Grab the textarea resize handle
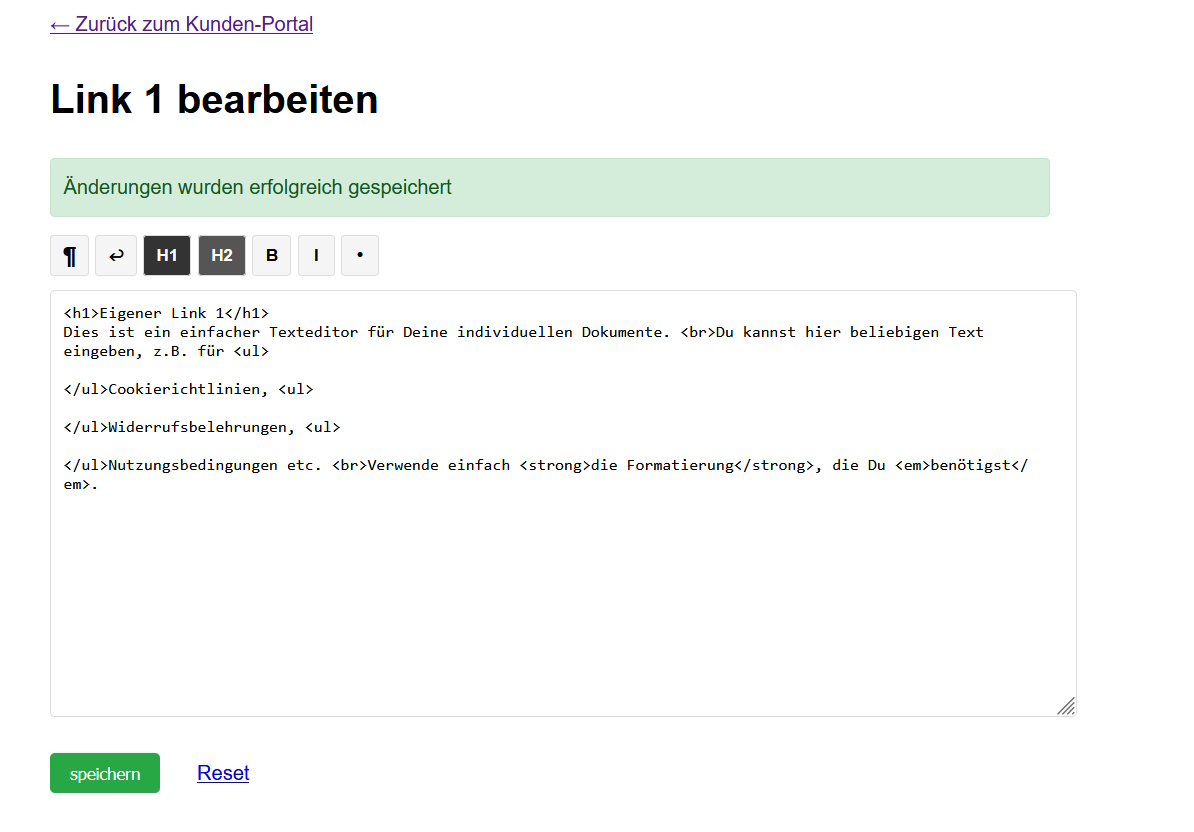This screenshot has height=832, width=1194. tap(1066, 706)
